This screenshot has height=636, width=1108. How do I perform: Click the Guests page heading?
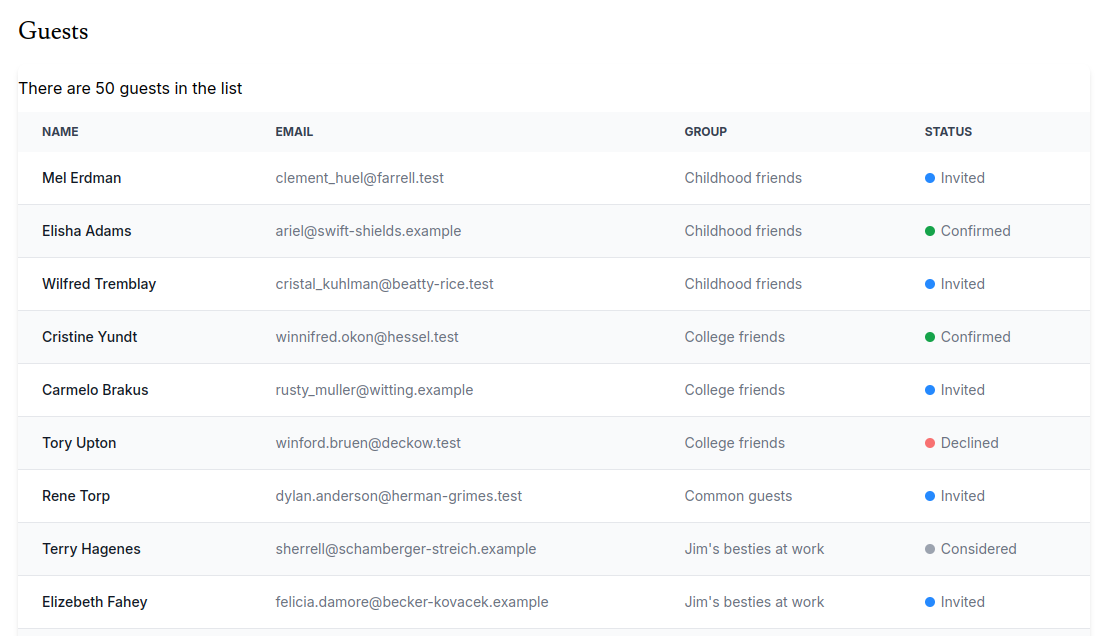pos(53,31)
